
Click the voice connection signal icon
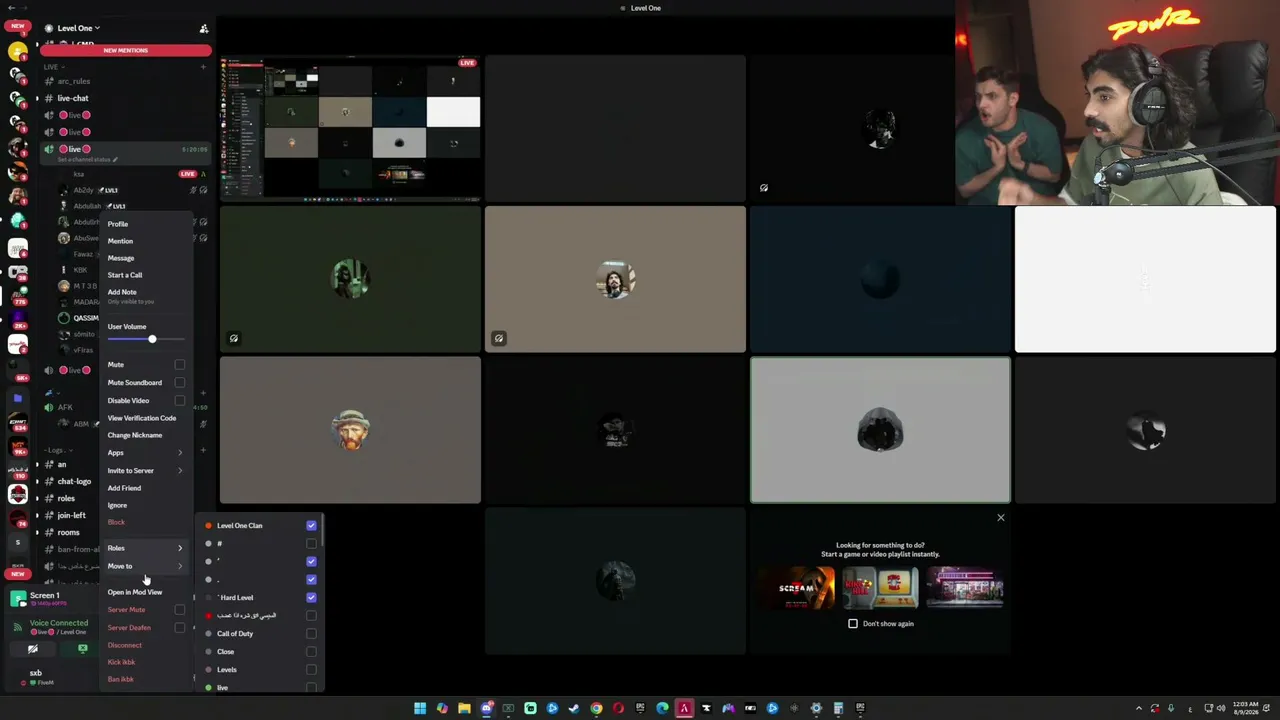(19, 627)
